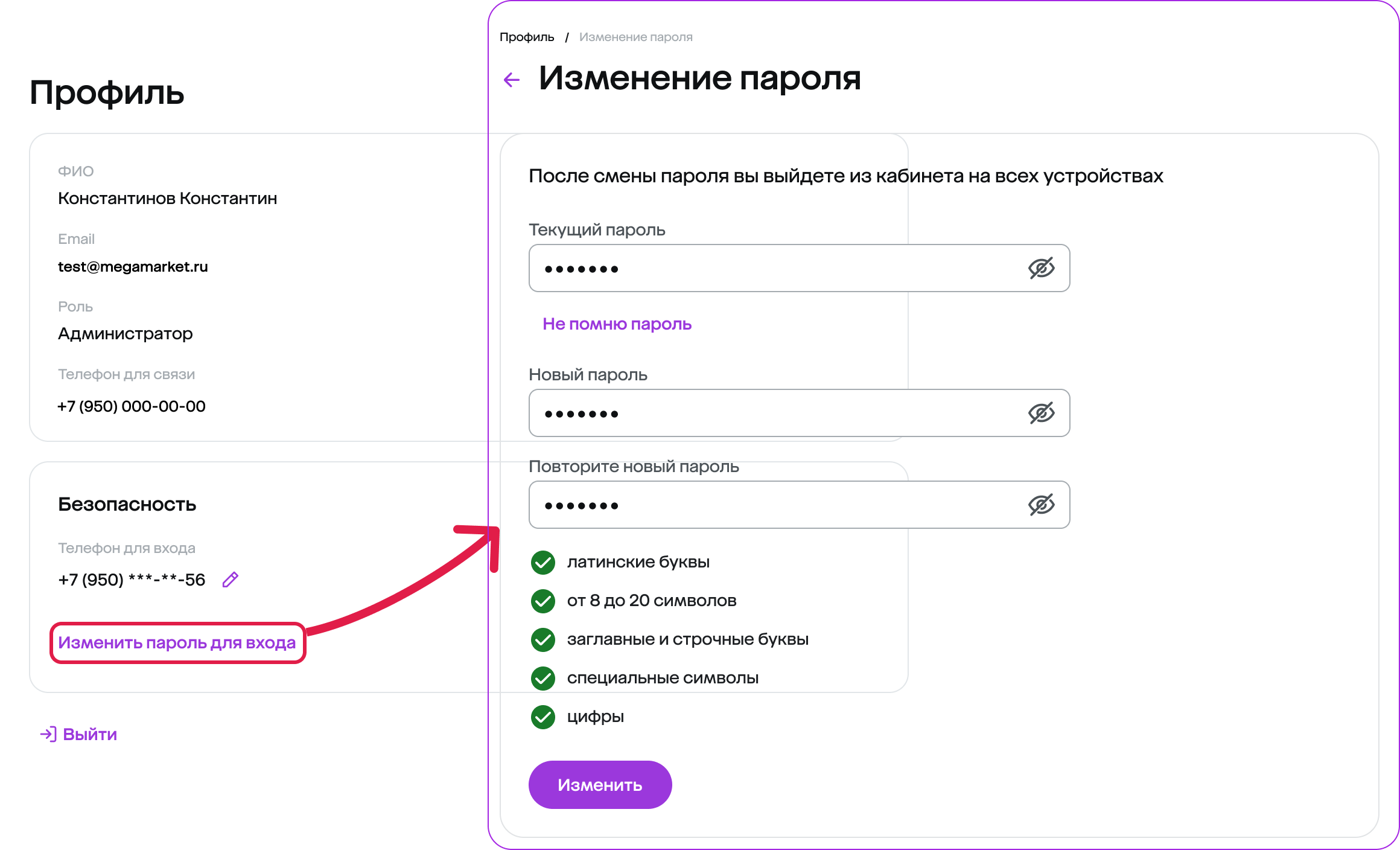The image size is (1400, 850).
Task: Click the Не помню пароль link
Action: pyautogui.click(x=617, y=324)
